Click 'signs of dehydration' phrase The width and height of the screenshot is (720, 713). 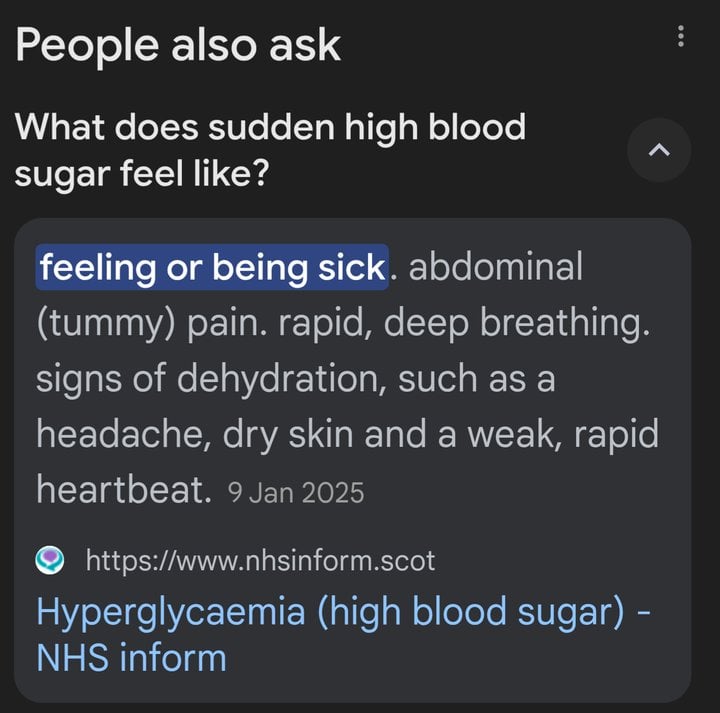click(x=211, y=379)
